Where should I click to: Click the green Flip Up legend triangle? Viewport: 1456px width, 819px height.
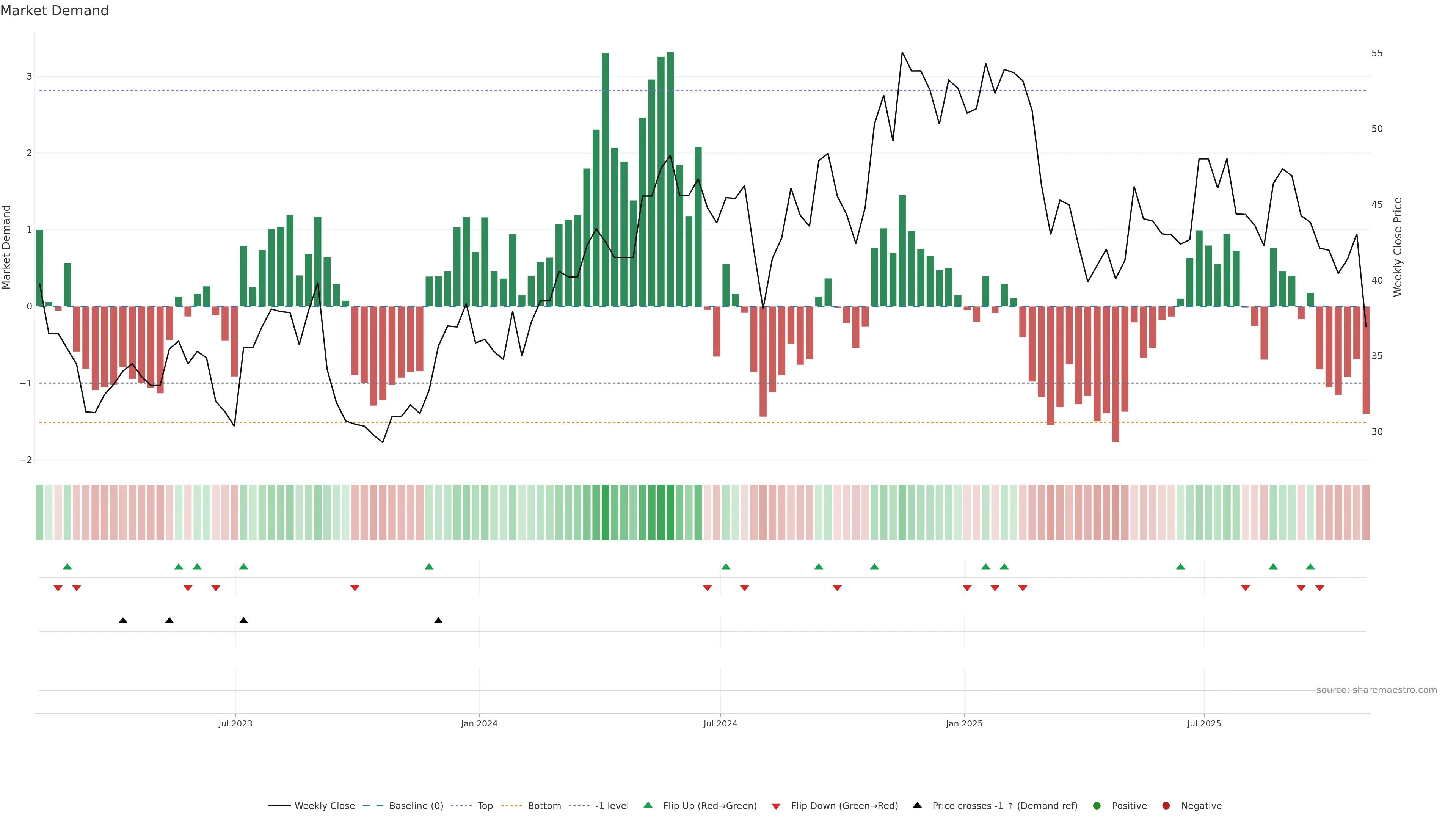point(648,805)
